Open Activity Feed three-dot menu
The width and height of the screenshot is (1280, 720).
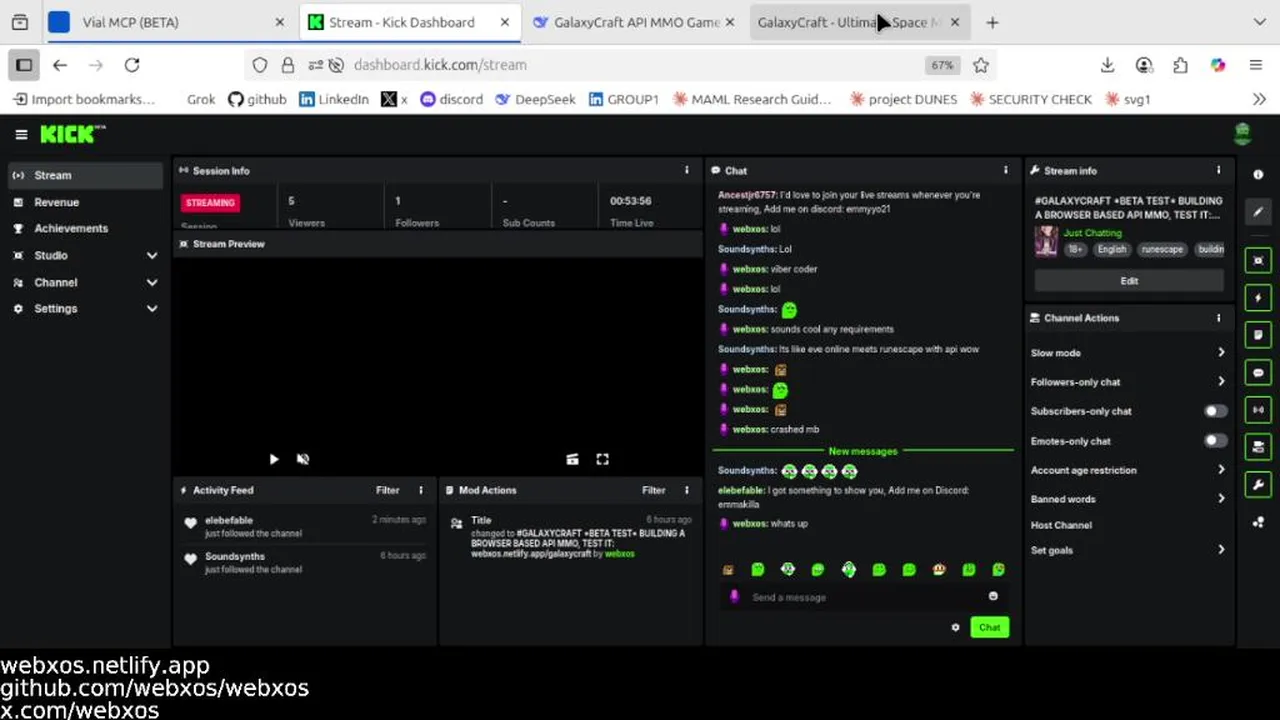420,490
